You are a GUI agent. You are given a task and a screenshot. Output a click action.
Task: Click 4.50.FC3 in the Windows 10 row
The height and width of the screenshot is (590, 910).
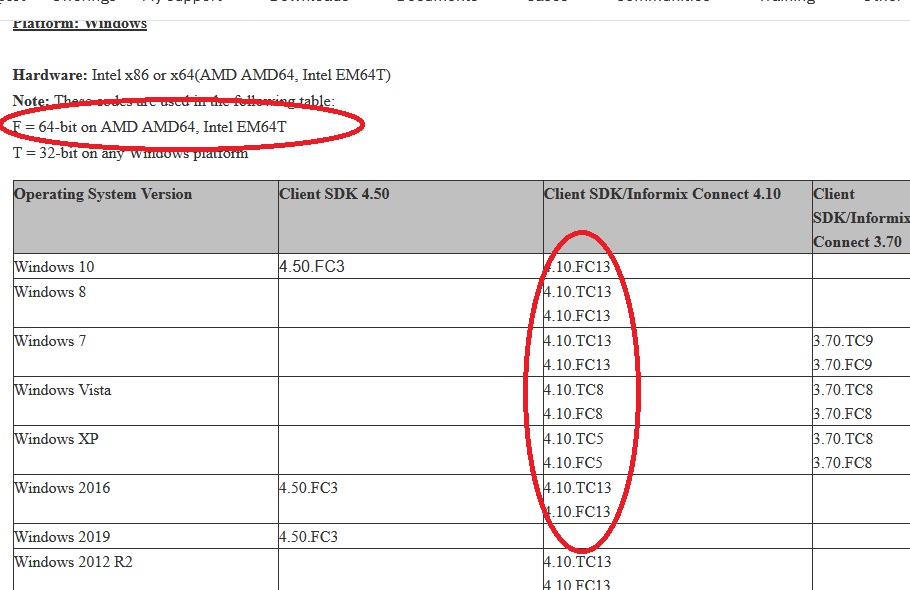tap(312, 266)
